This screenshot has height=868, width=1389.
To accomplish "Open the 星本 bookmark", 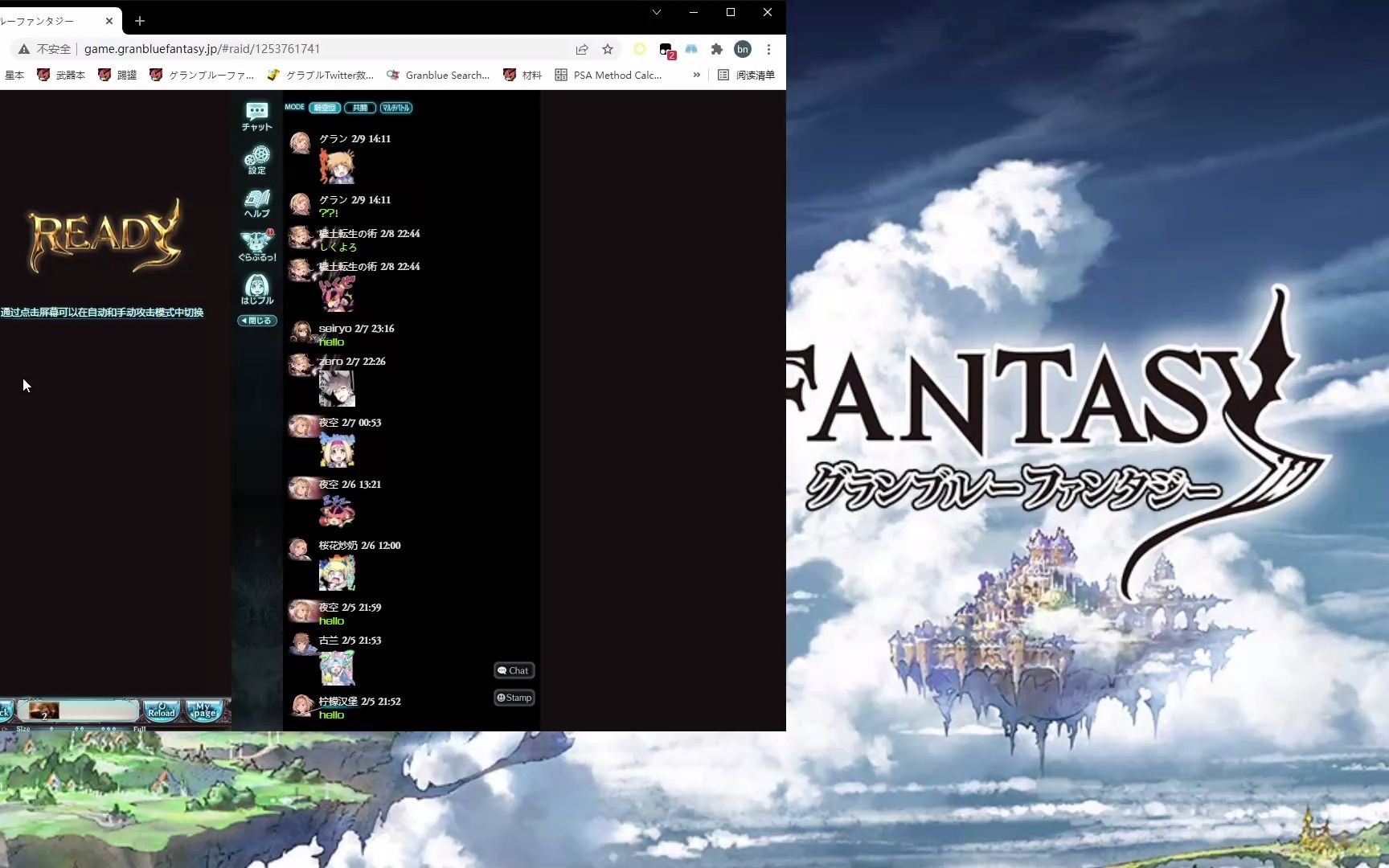I will [14, 75].
